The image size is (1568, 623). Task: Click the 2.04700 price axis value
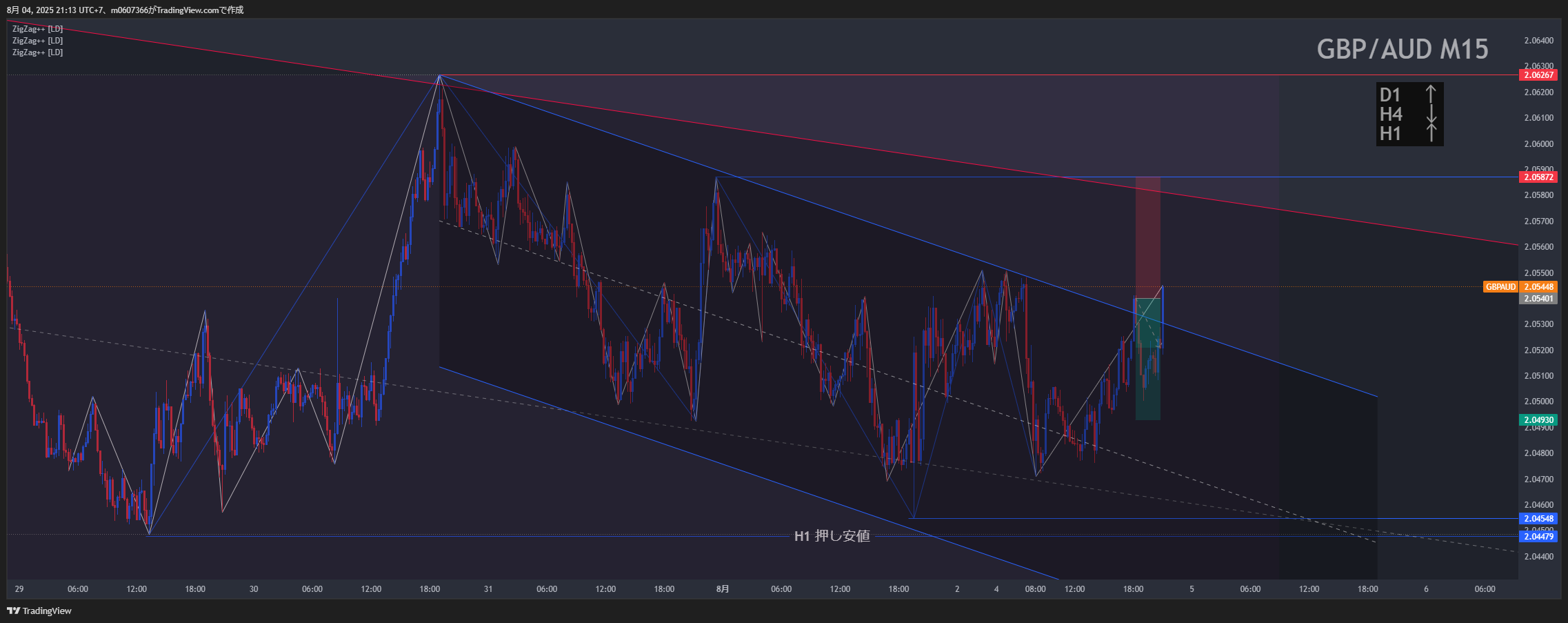[x=1538, y=479]
